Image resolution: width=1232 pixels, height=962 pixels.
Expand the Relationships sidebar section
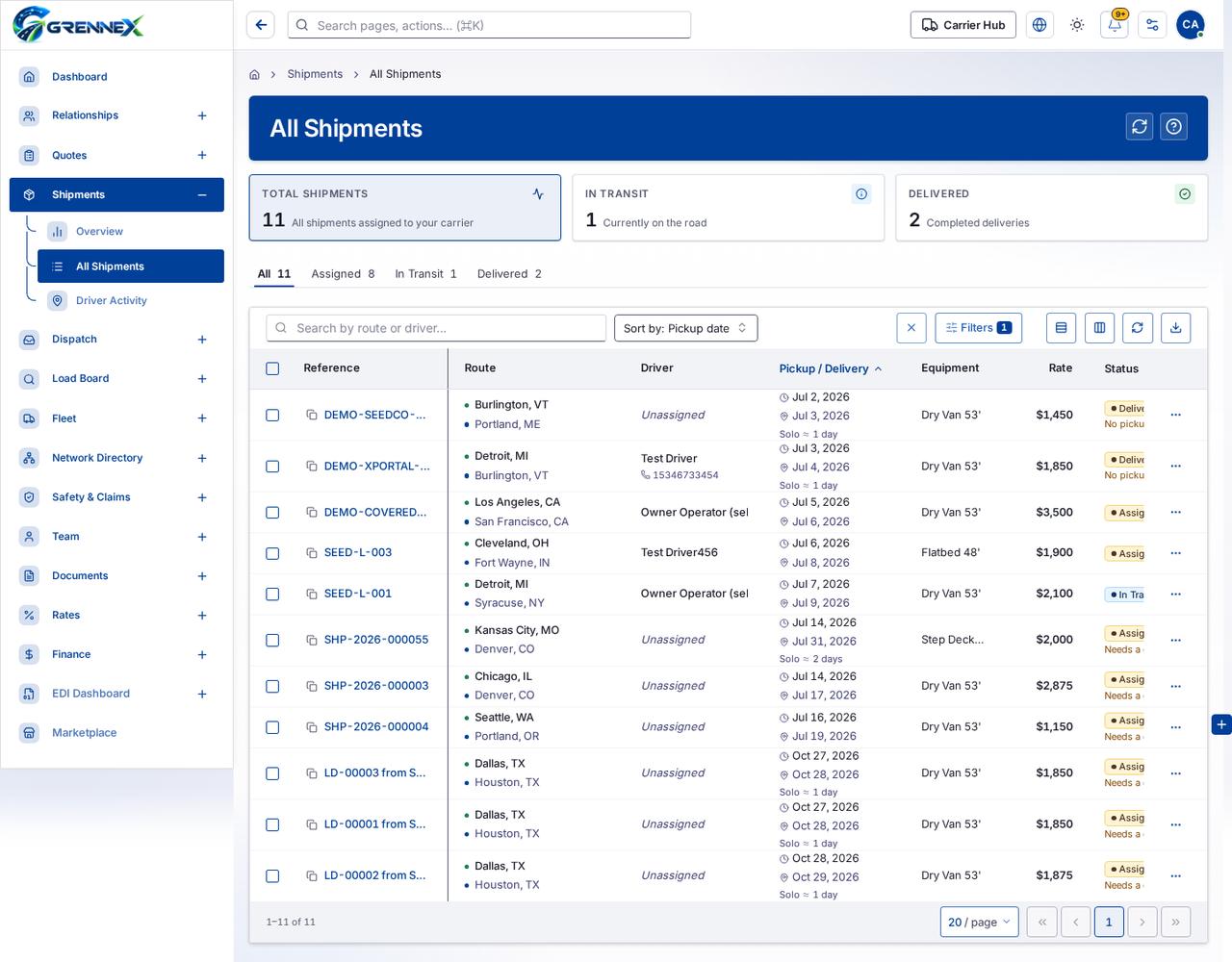point(202,115)
